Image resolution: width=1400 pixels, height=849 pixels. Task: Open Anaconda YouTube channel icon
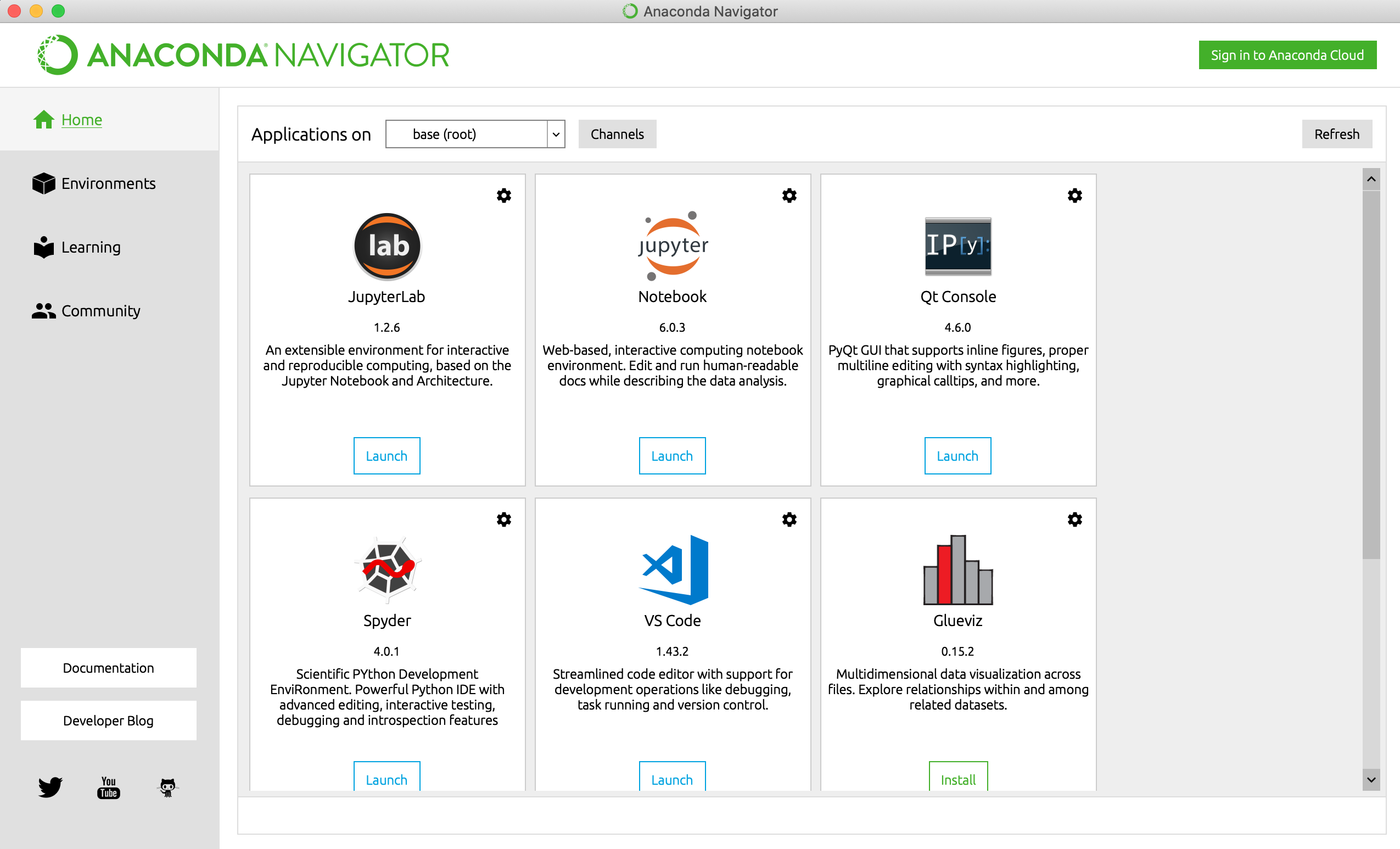click(x=109, y=787)
